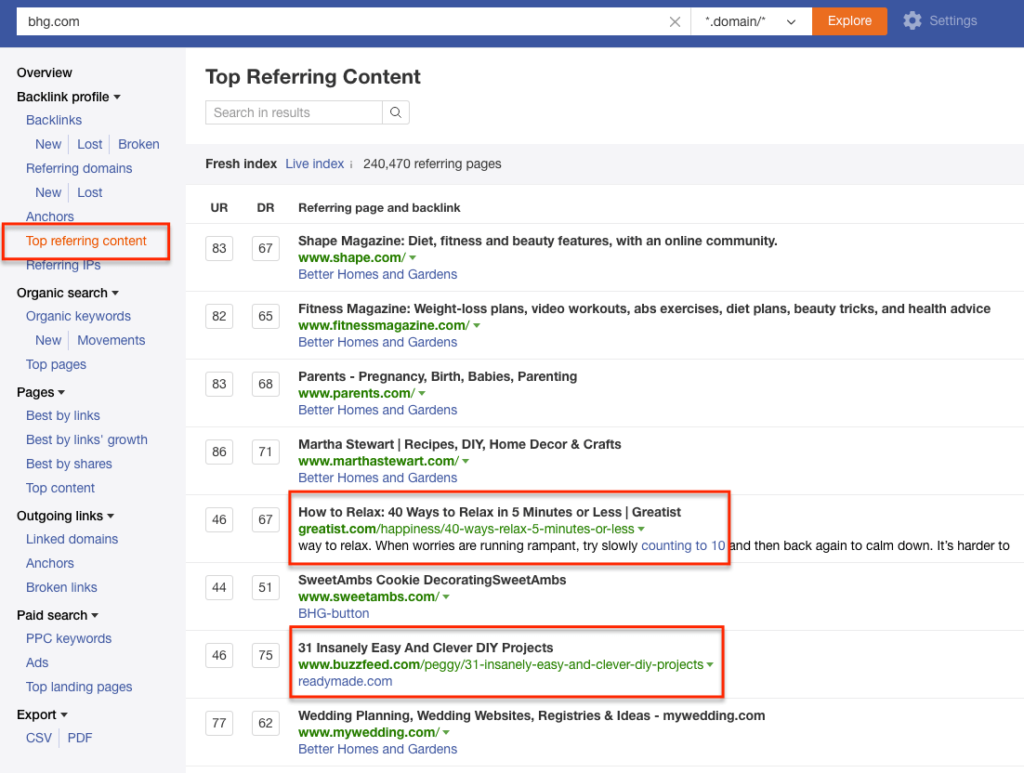Open Best by links' growth
This screenshot has width=1024, height=773.
point(87,439)
